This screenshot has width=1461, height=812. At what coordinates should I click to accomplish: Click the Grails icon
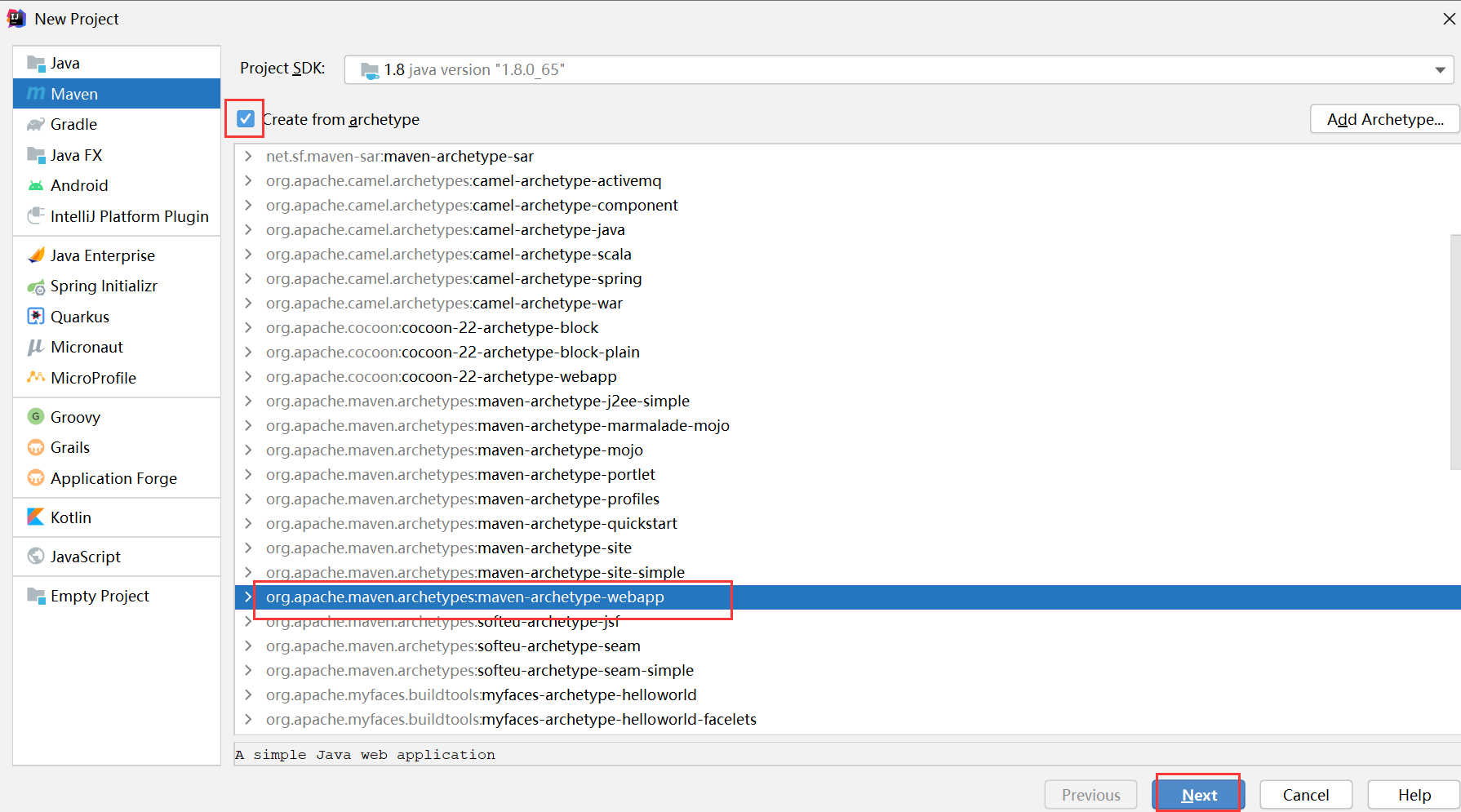tap(36, 447)
